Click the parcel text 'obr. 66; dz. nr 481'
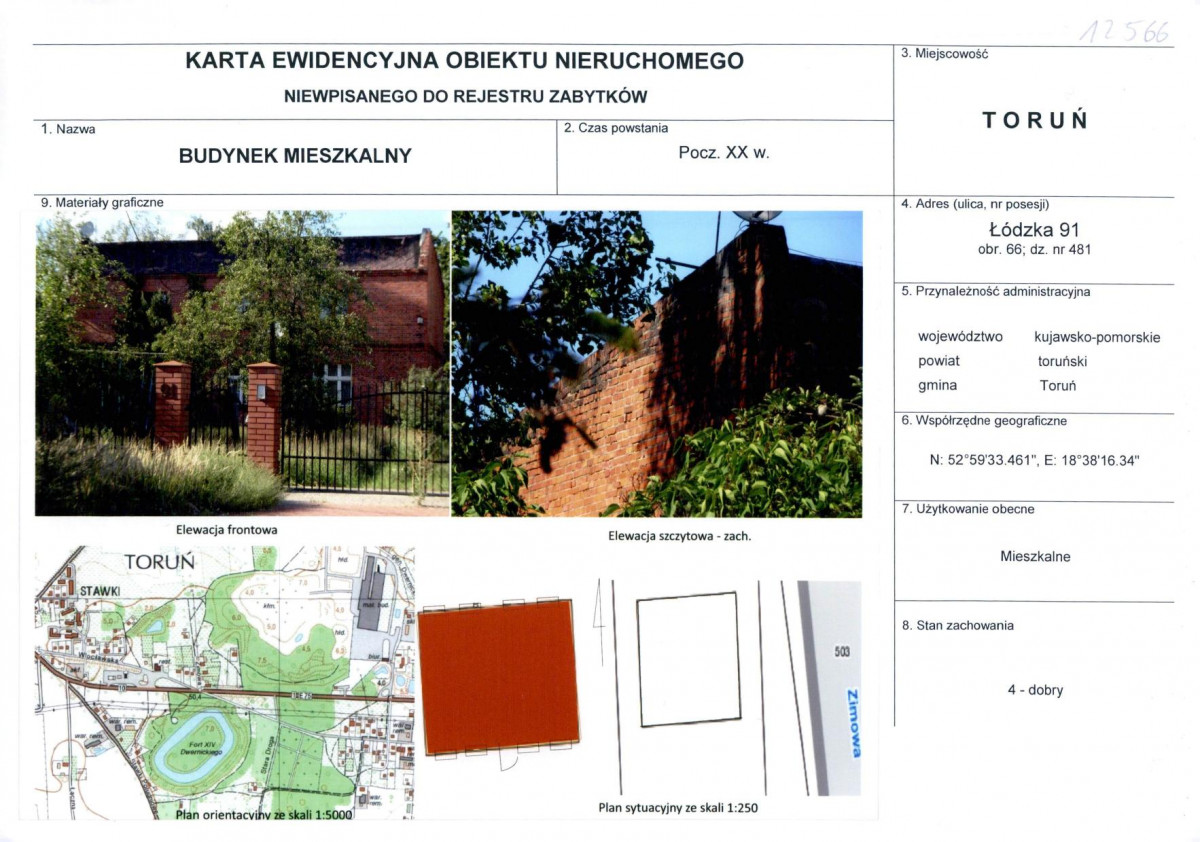1200x842 pixels. coord(1034,250)
